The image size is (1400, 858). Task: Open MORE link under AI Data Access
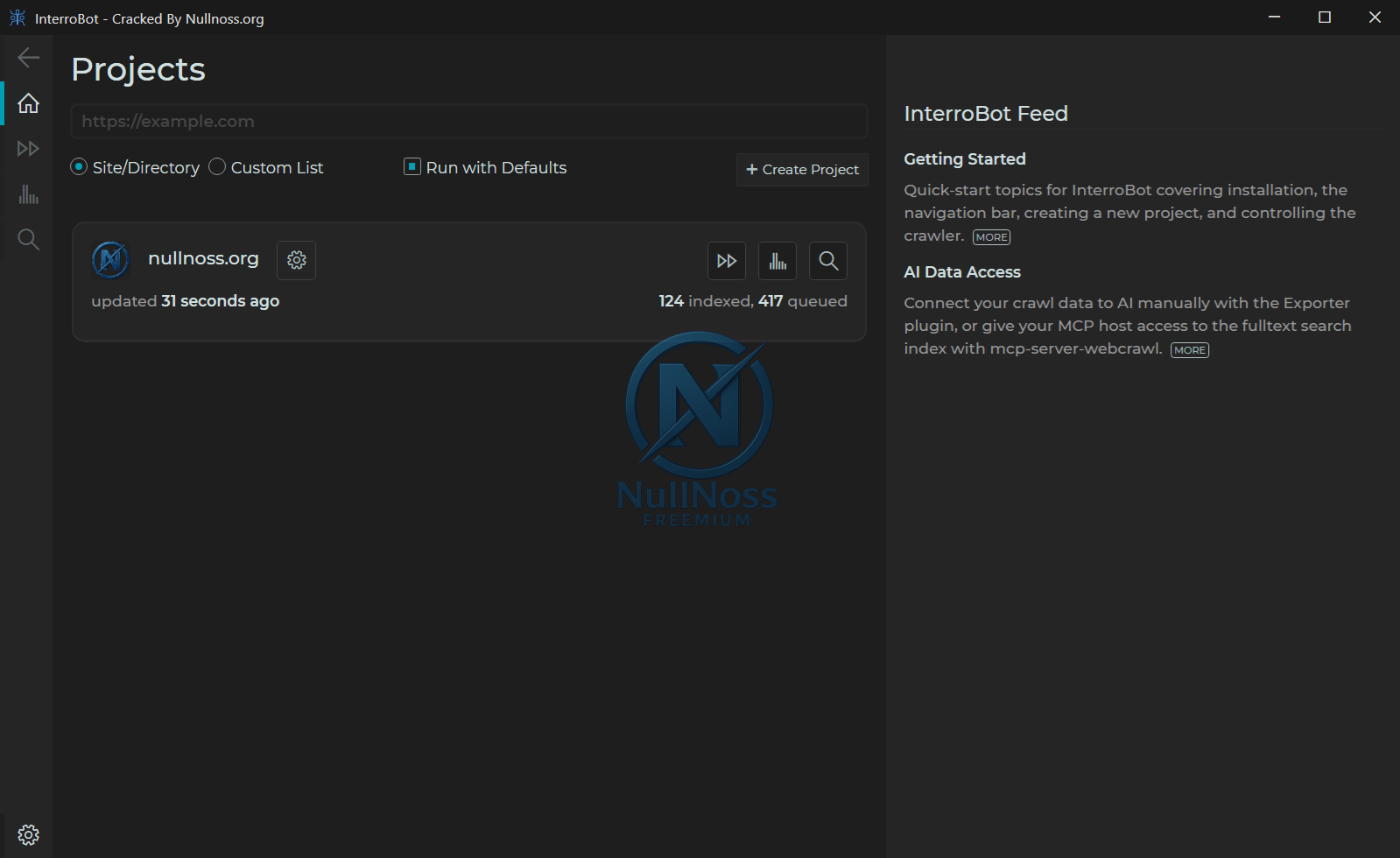click(1190, 350)
